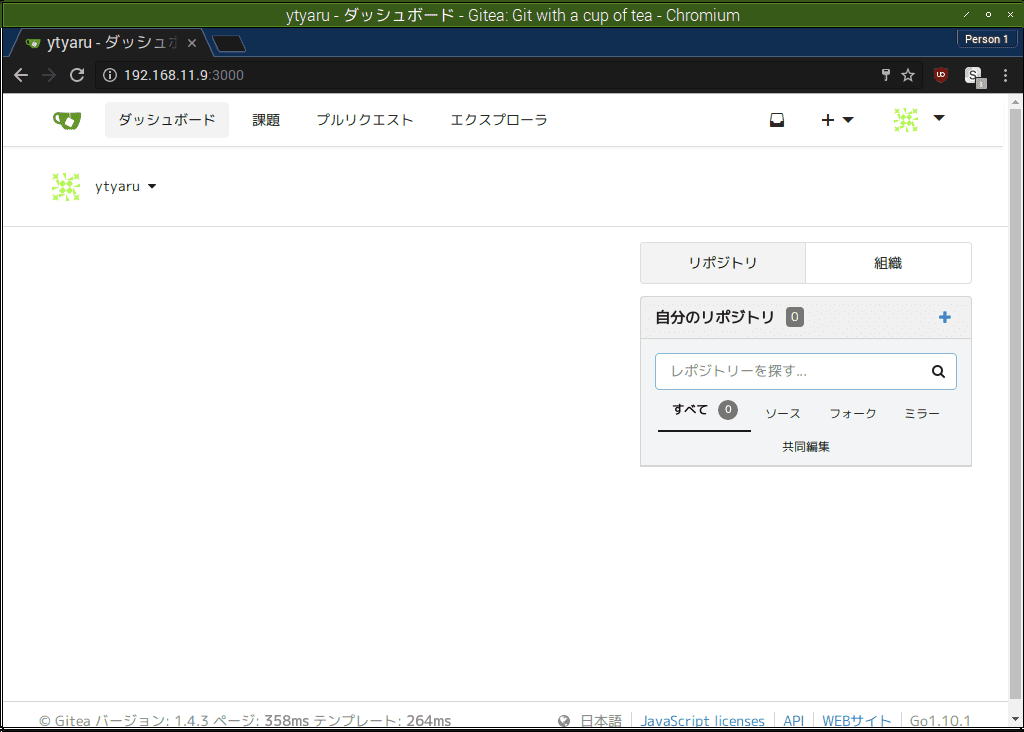Click the uBlock Origin extension icon

940,75
